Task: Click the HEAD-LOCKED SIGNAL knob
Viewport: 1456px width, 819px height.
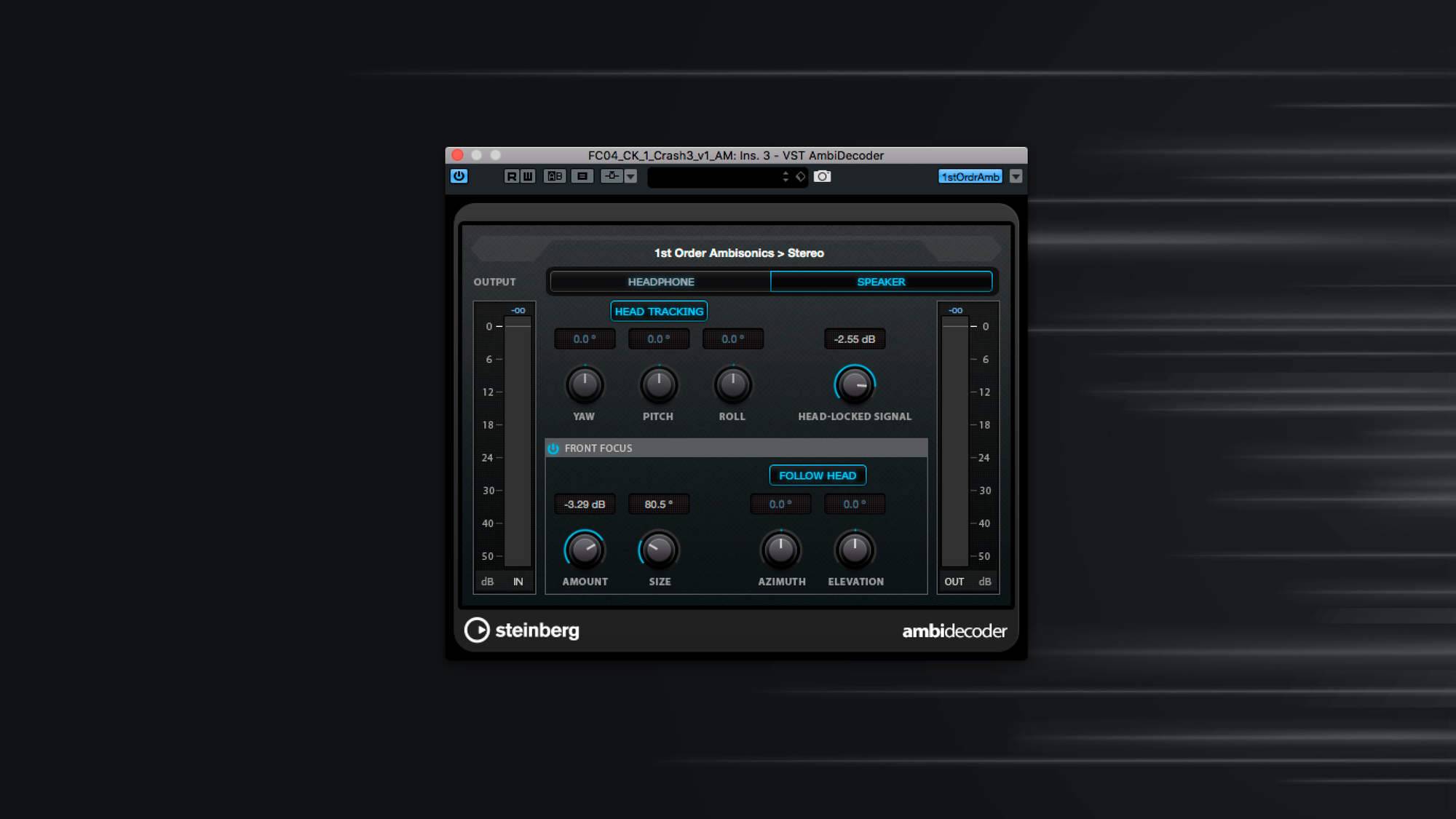Action: (x=855, y=384)
